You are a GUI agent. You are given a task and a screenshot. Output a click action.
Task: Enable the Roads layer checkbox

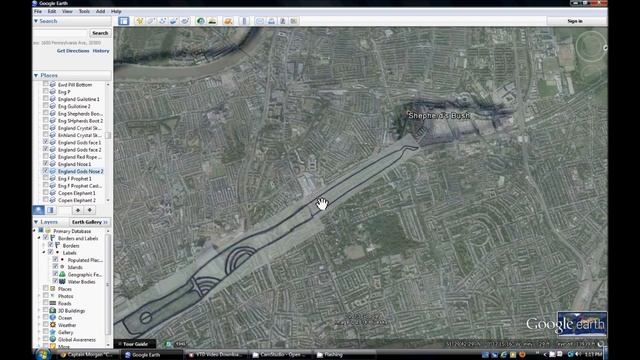point(46,303)
